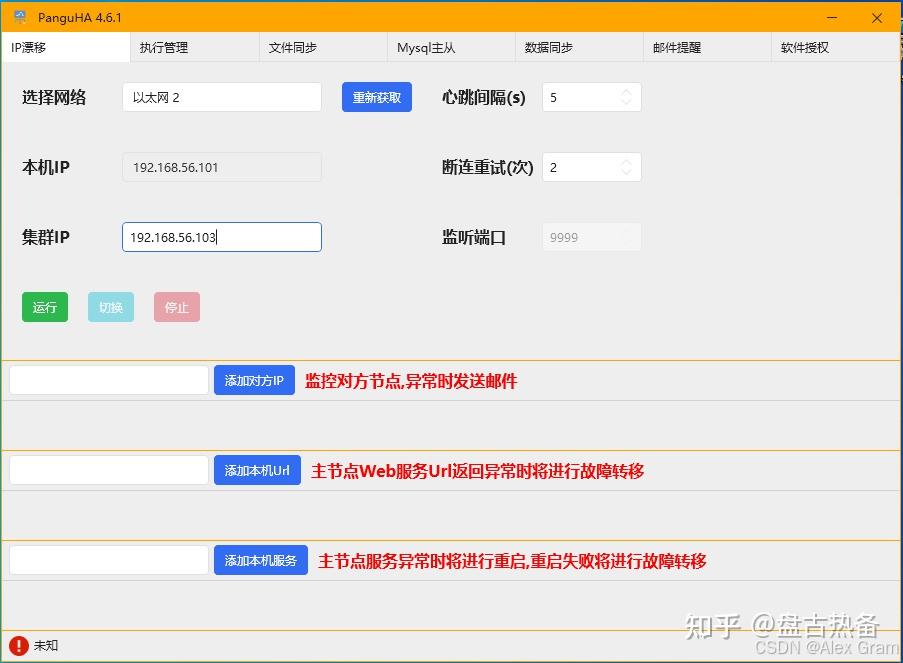Open the 文件同步 tab
Image resolution: width=903 pixels, height=663 pixels.
(293, 47)
